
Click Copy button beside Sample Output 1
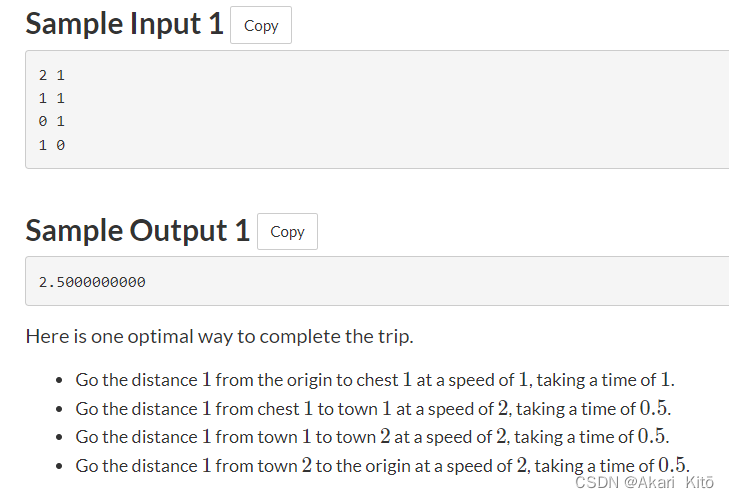pyautogui.click(x=287, y=232)
